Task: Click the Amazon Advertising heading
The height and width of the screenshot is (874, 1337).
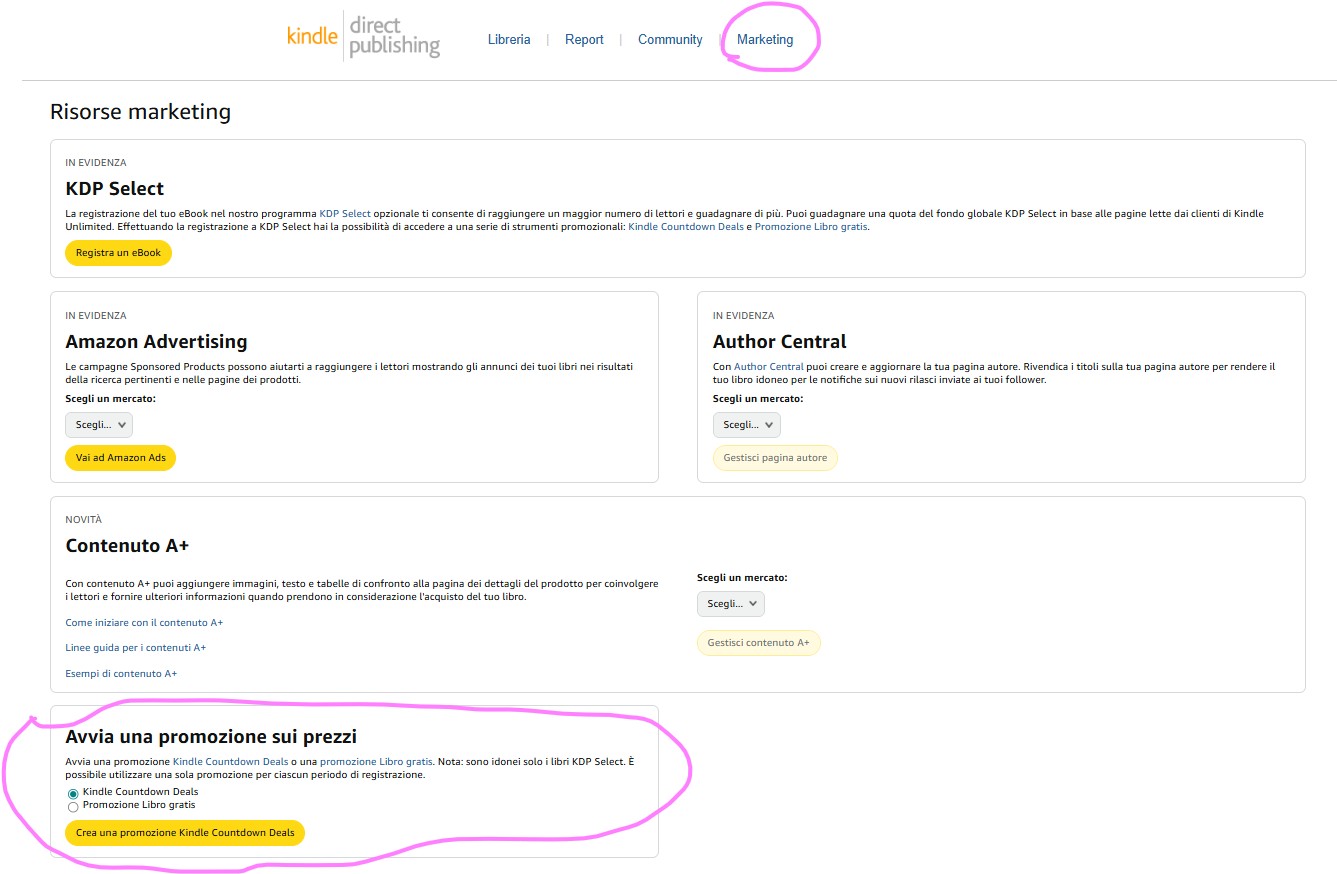Action: (x=156, y=342)
